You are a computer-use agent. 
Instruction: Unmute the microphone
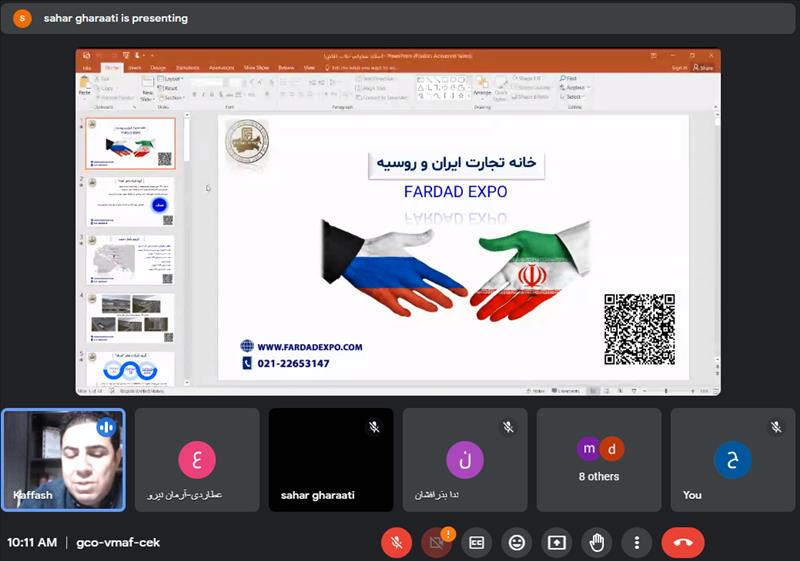[396, 542]
